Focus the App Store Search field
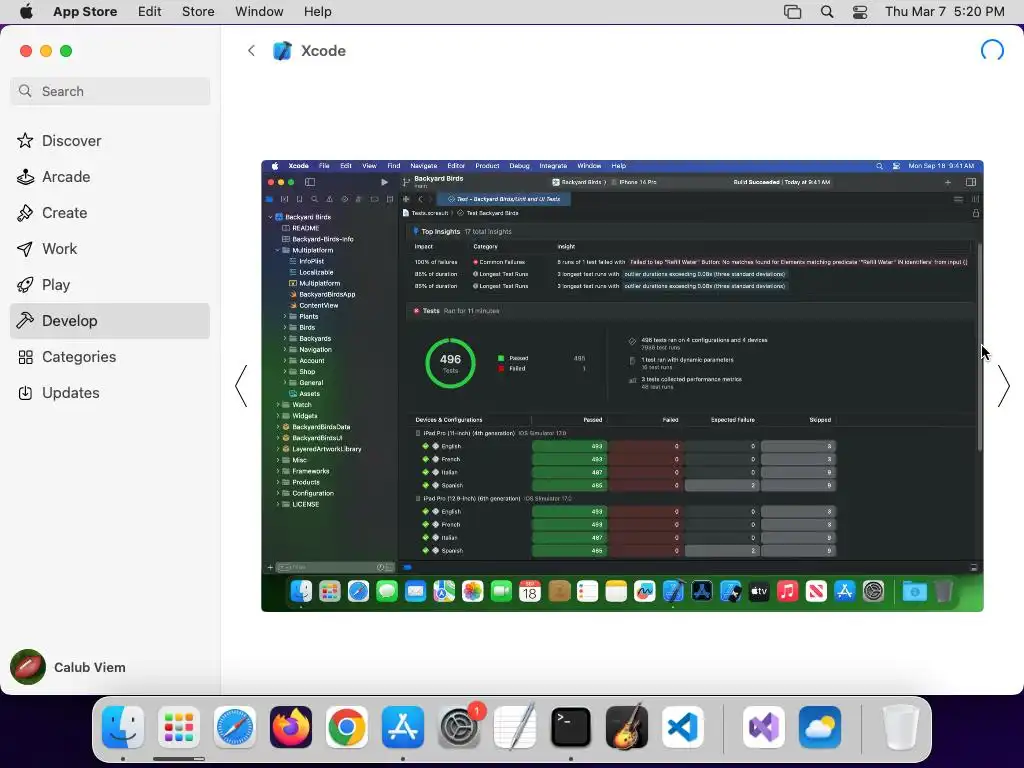1024x768 pixels. pyautogui.click(x=110, y=91)
